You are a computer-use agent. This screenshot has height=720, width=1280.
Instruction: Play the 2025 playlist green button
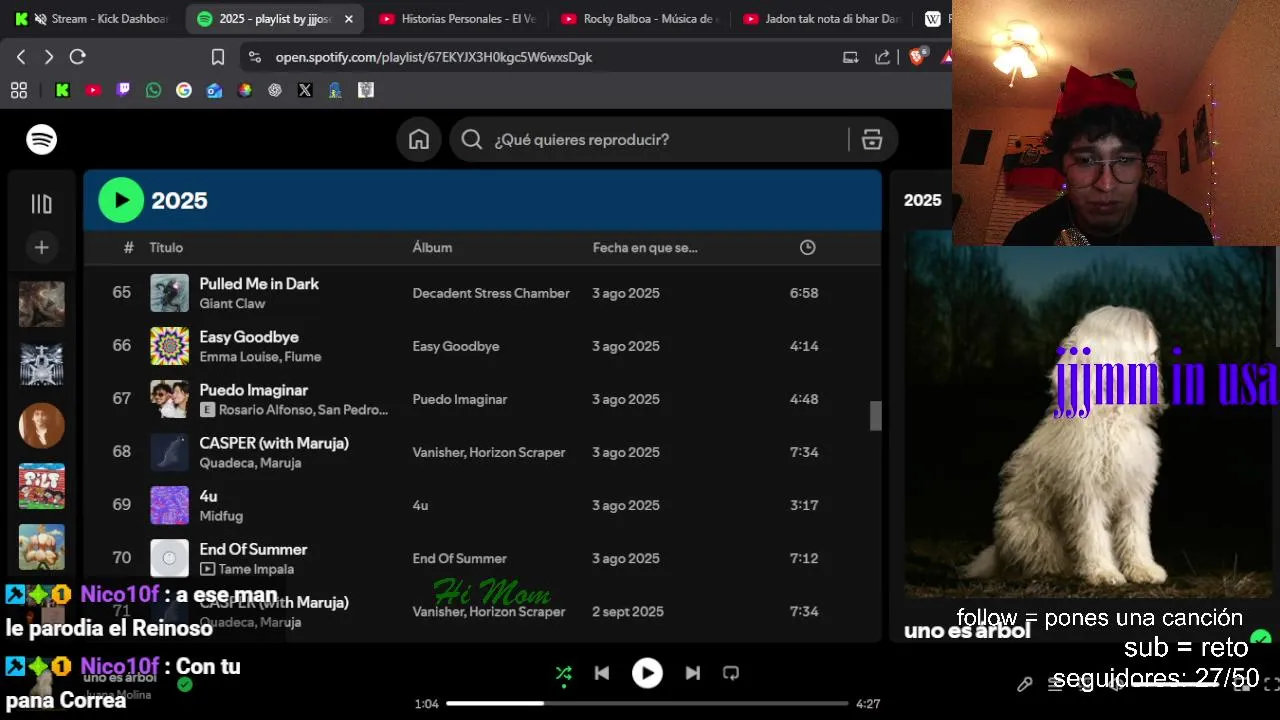pyautogui.click(x=121, y=200)
